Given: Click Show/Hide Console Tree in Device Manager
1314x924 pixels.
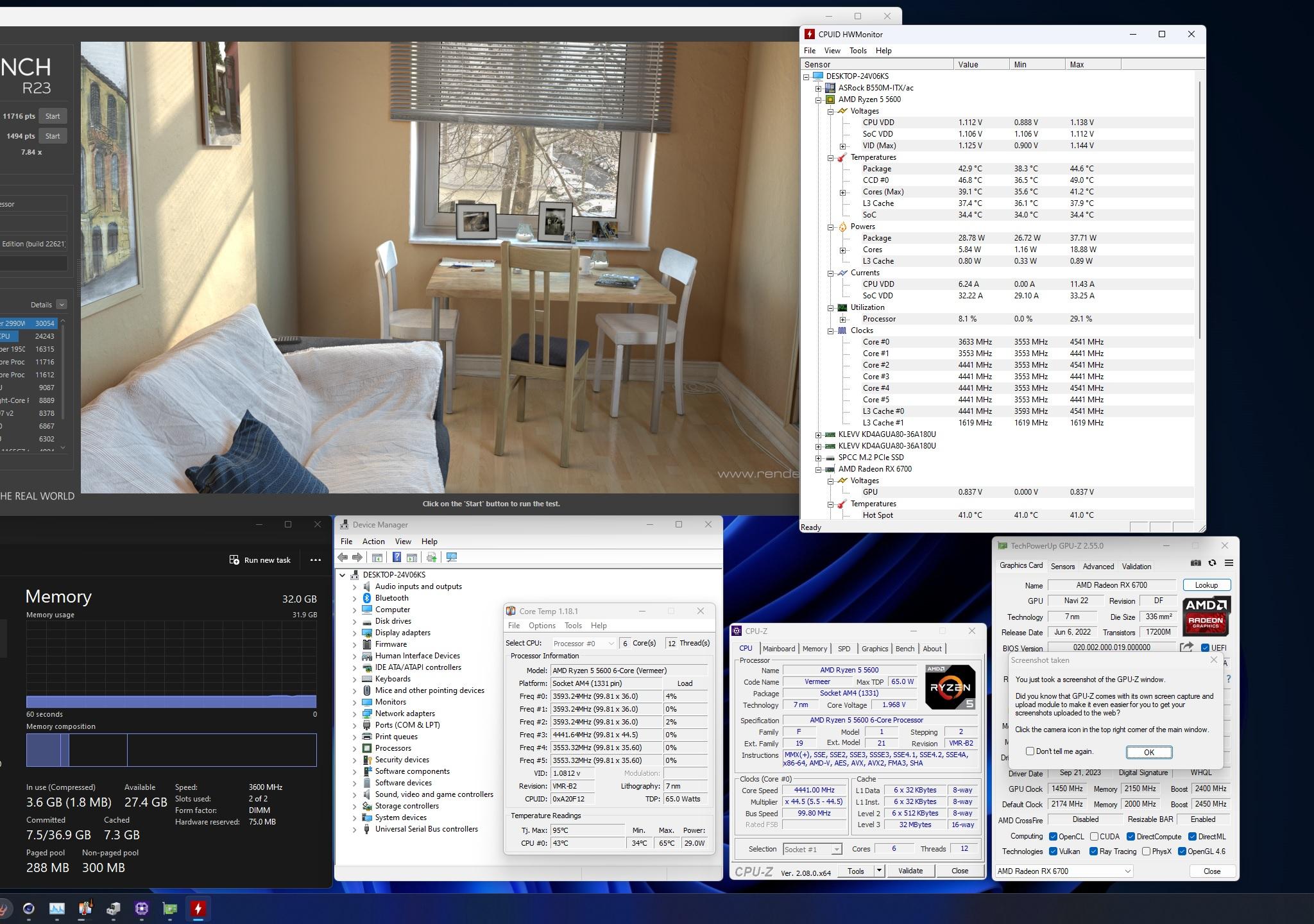Looking at the screenshot, I should (377, 557).
